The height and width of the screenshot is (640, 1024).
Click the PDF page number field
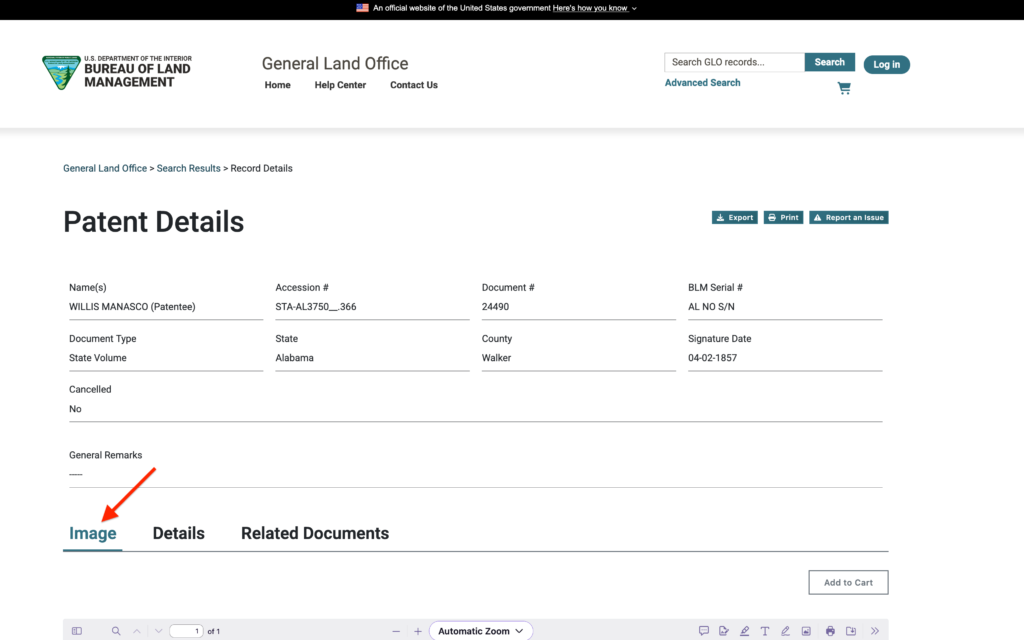coord(186,631)
